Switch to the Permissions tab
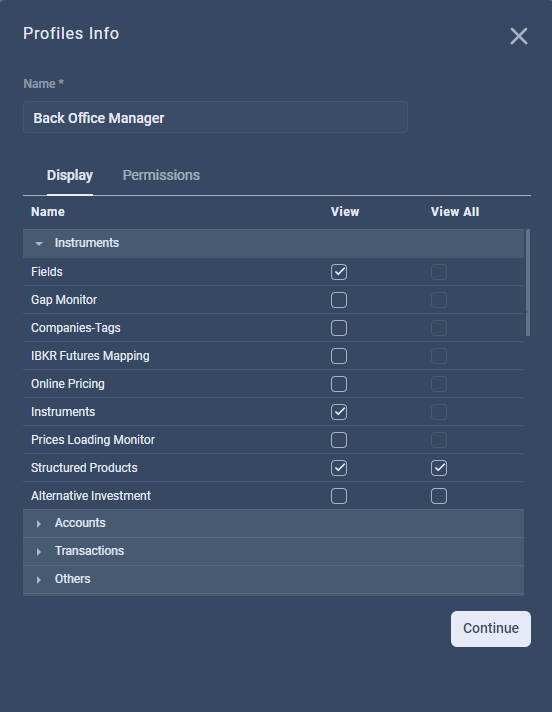This screenshot has width=552, height=712. pyautogui.click(x=161, y=175)
